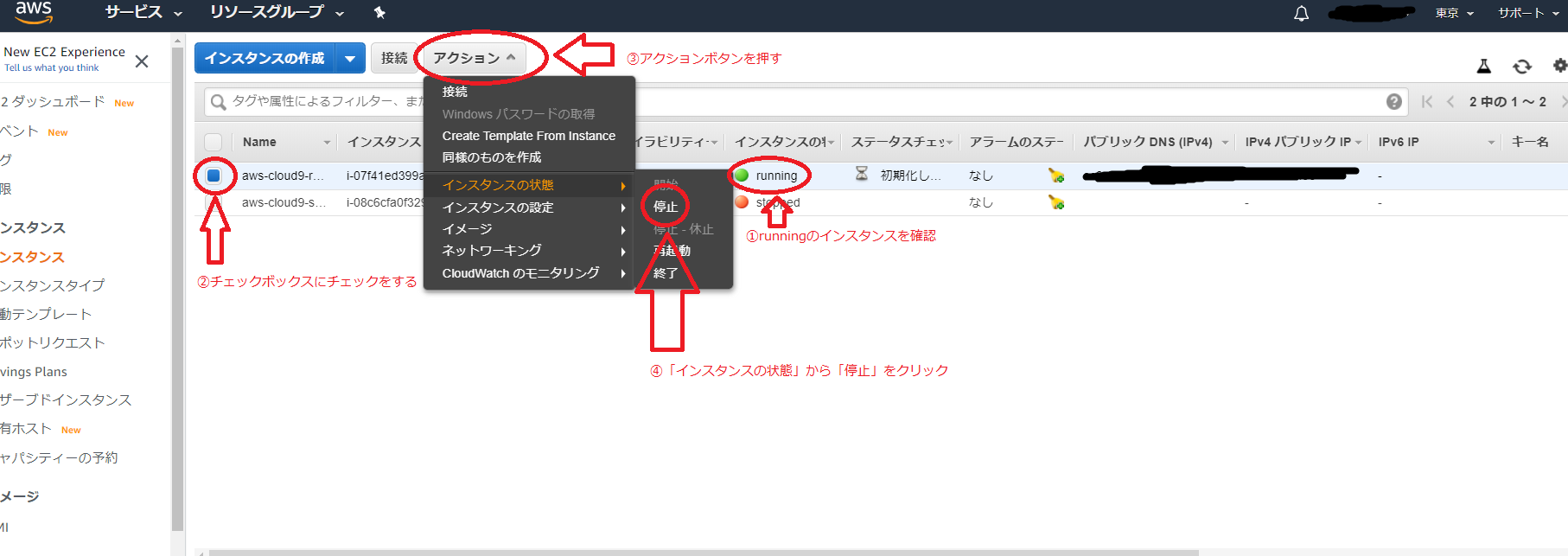Click alarm icon for stopped instance row
The width and height of the screenshot is (1568, 556).
[1056, 202]
